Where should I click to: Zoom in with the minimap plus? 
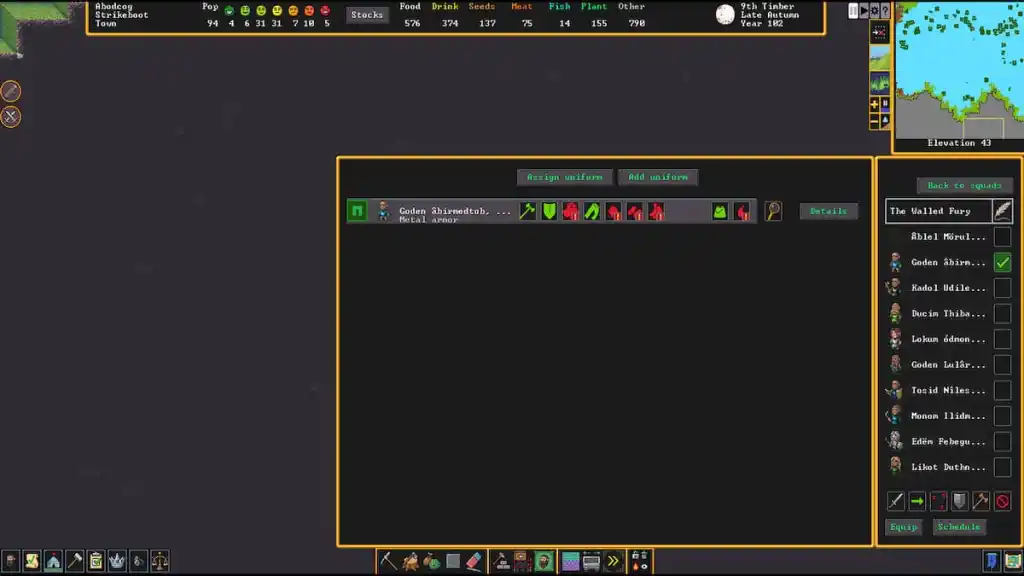[874, 104]
